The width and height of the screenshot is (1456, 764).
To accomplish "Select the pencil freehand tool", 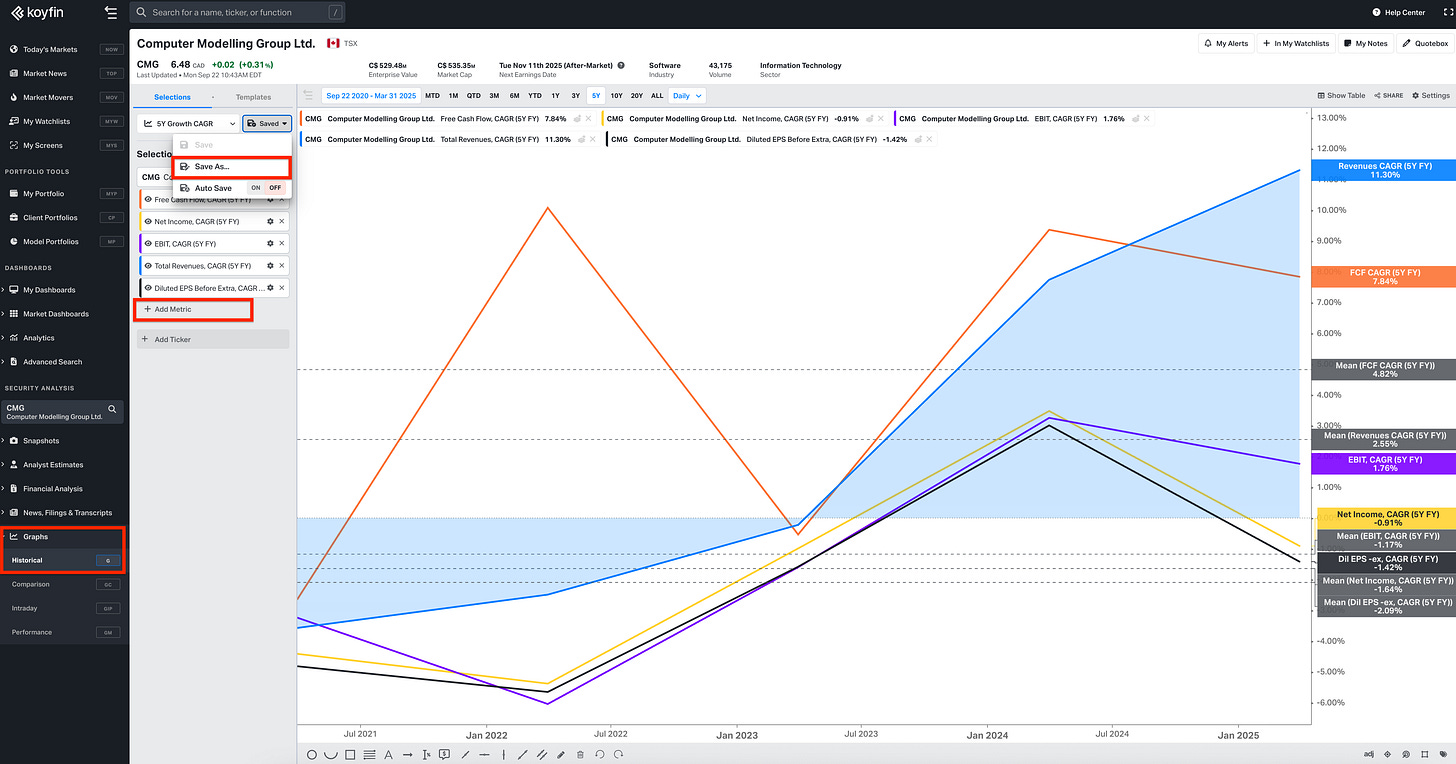I will coord(561,754).
